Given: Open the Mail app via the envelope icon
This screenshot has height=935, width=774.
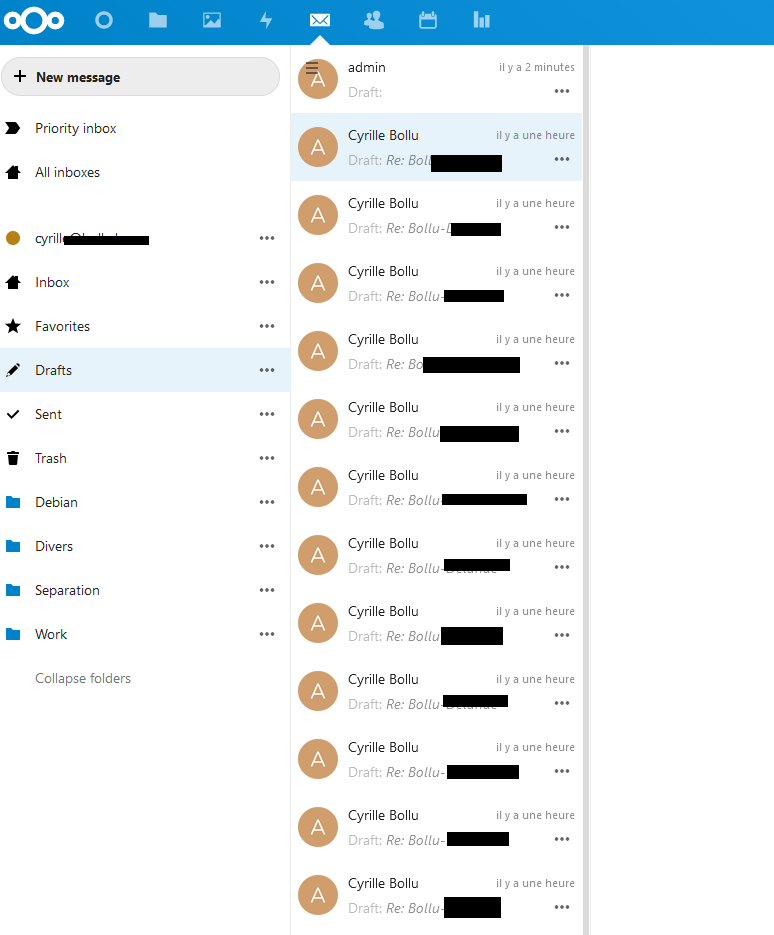Looking at the screenshot, I should [x=319, y=20].
